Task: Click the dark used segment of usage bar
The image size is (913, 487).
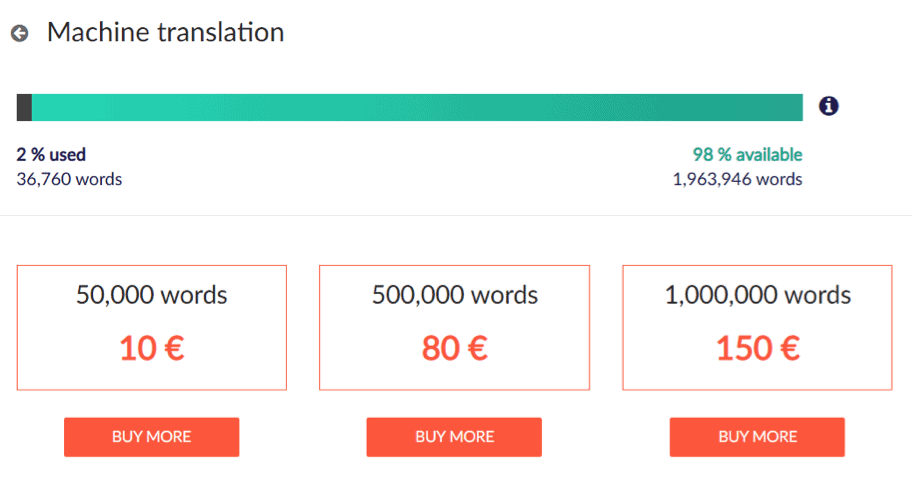Action: (x=24, y=107)
